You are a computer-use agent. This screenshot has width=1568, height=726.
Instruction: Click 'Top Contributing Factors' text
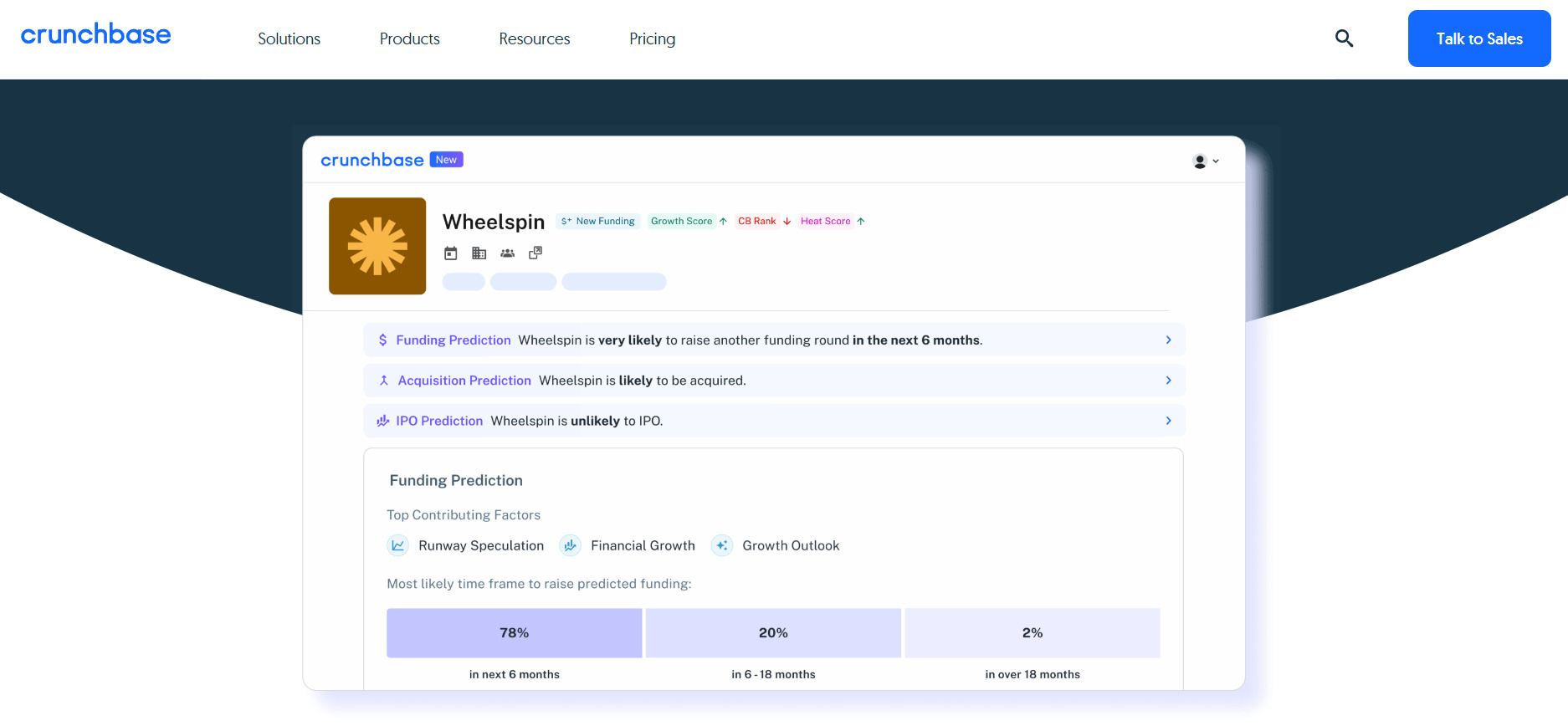tap(464, 514)
